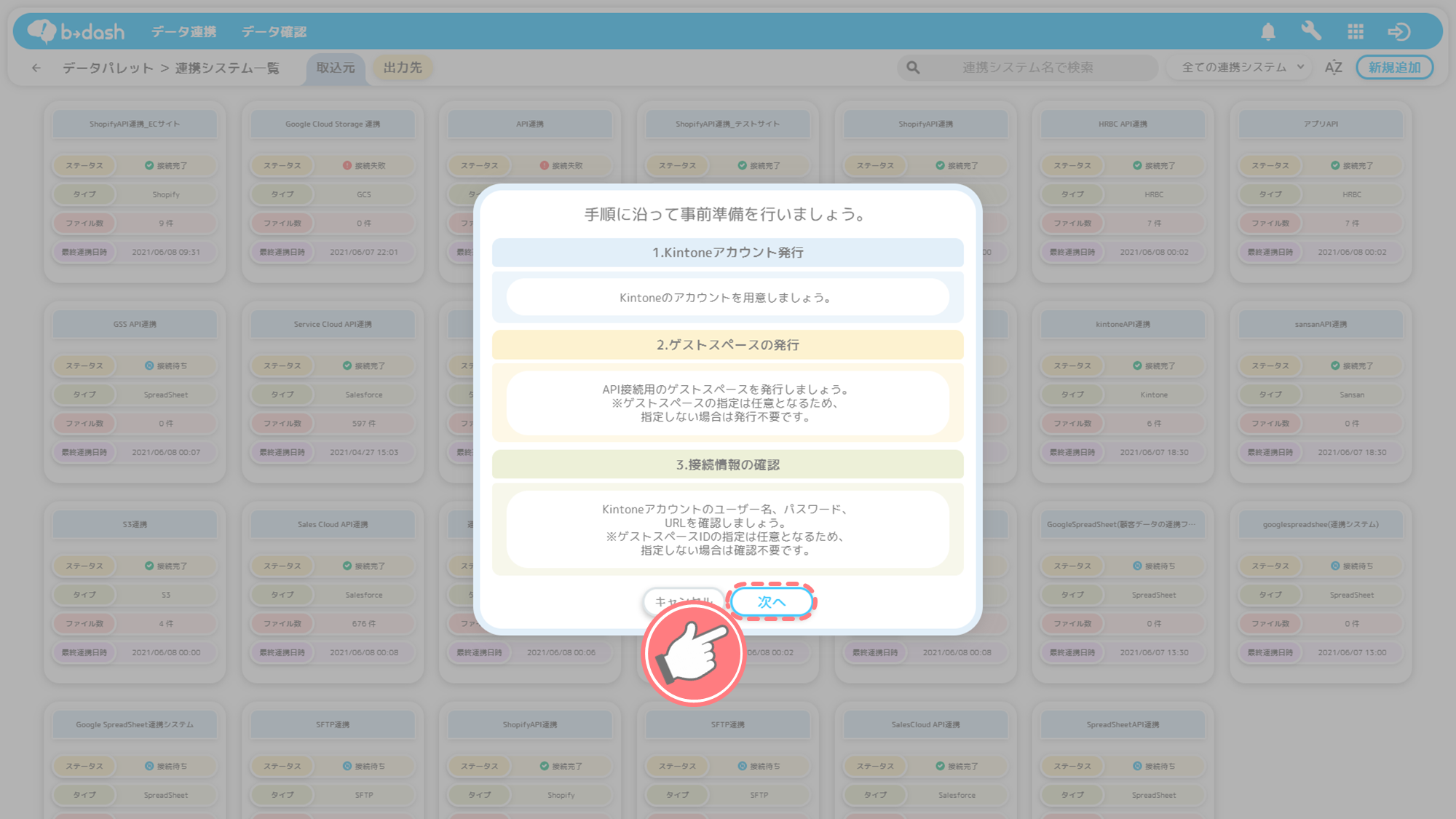Open SpreadSheetAPI連携 card header
Image resolution: width=1456 pixels, height=819 pixels.
(x=1123, y=724)
